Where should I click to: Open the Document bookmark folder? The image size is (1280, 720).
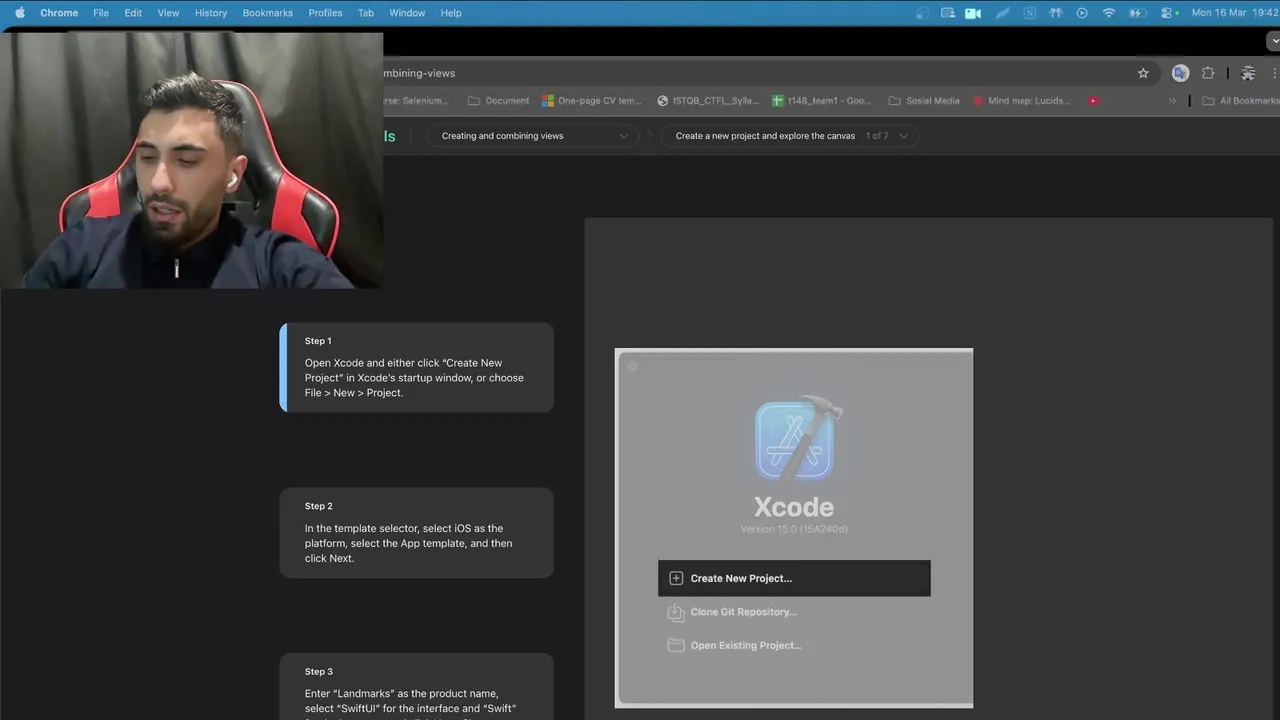[499, 100]
